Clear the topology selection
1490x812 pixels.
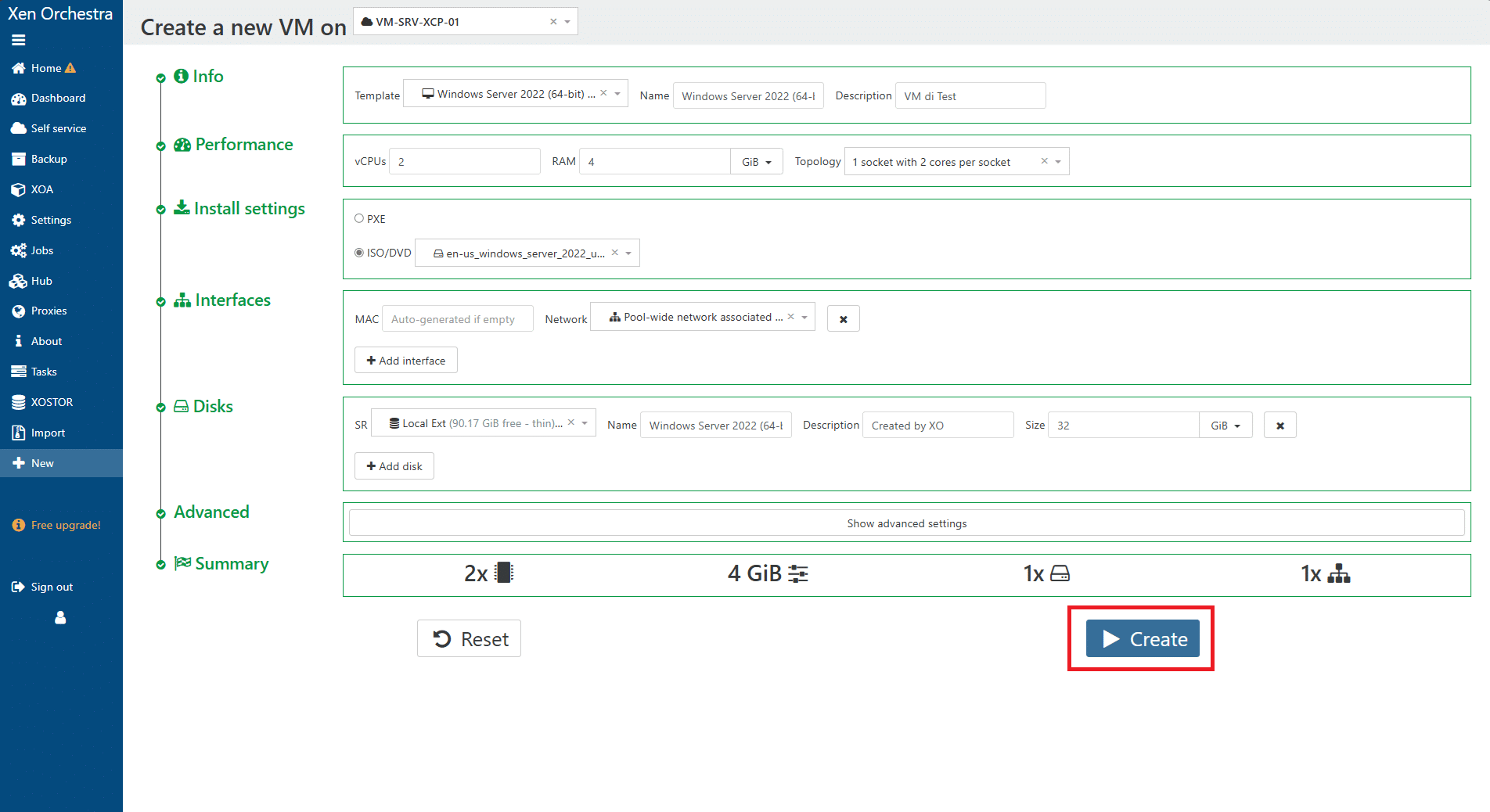(x=1044, y=161)
